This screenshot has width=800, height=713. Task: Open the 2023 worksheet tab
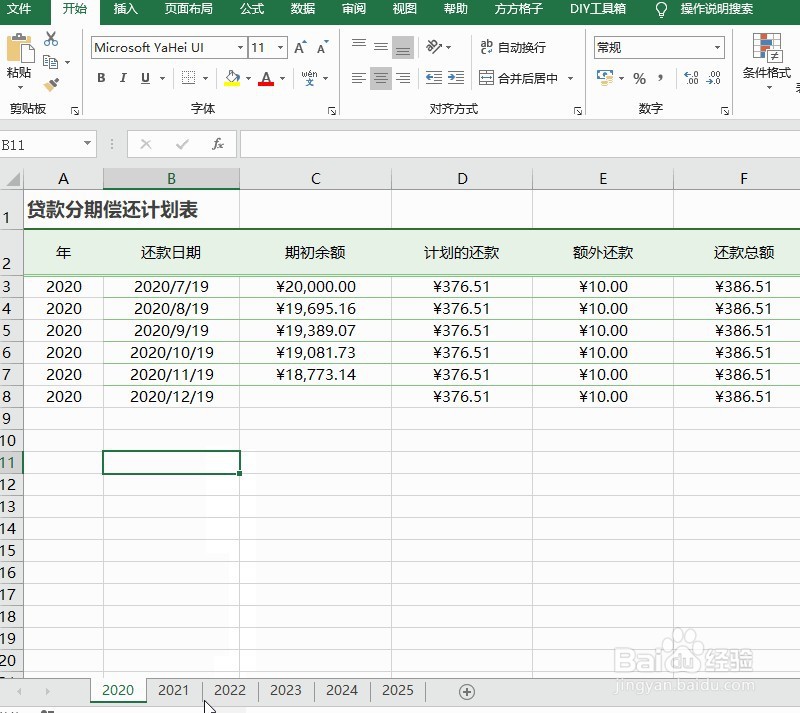pyautogui.click(x=285, y=690)
